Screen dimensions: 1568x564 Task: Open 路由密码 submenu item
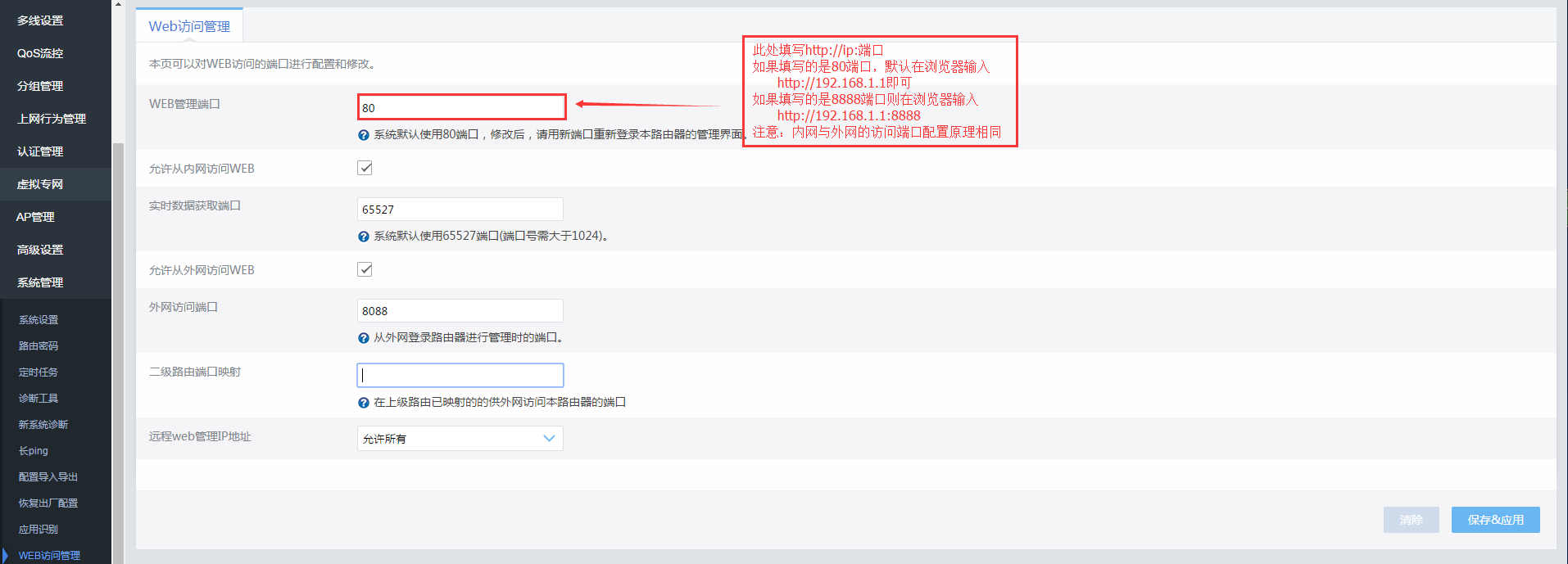(x=39, y=346)
